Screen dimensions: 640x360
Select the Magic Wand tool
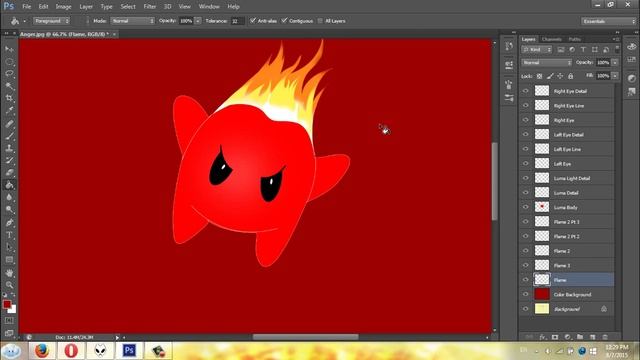pos(9,86)
